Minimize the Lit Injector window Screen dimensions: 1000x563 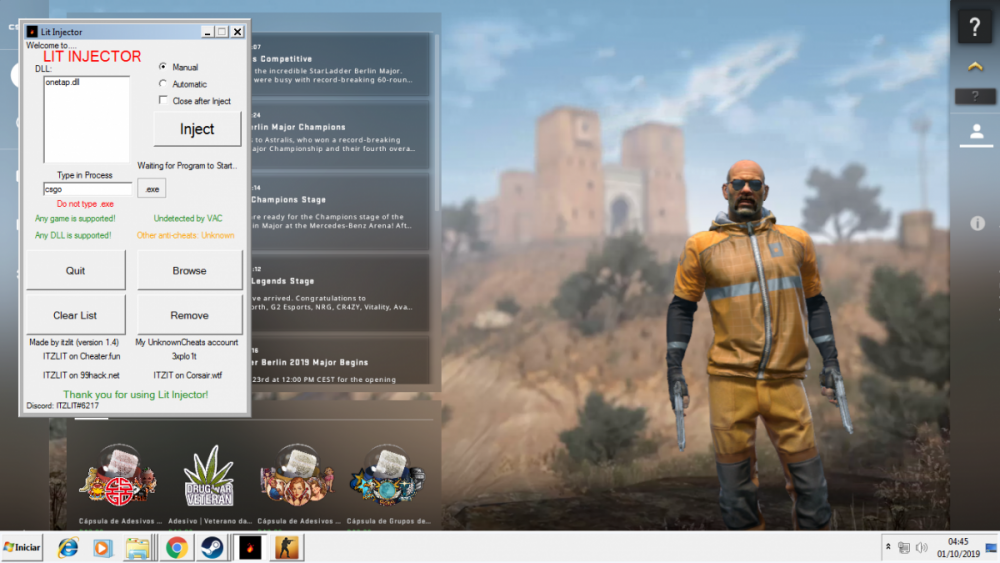click(x=207, y=31)
